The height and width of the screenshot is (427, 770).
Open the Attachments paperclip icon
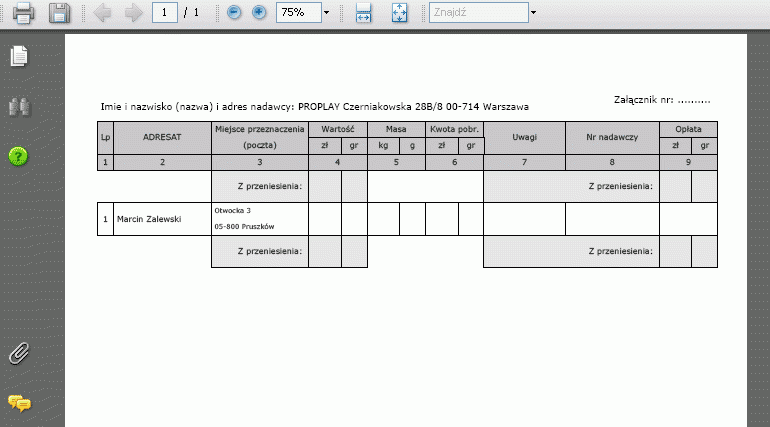(x=19, y=354)
